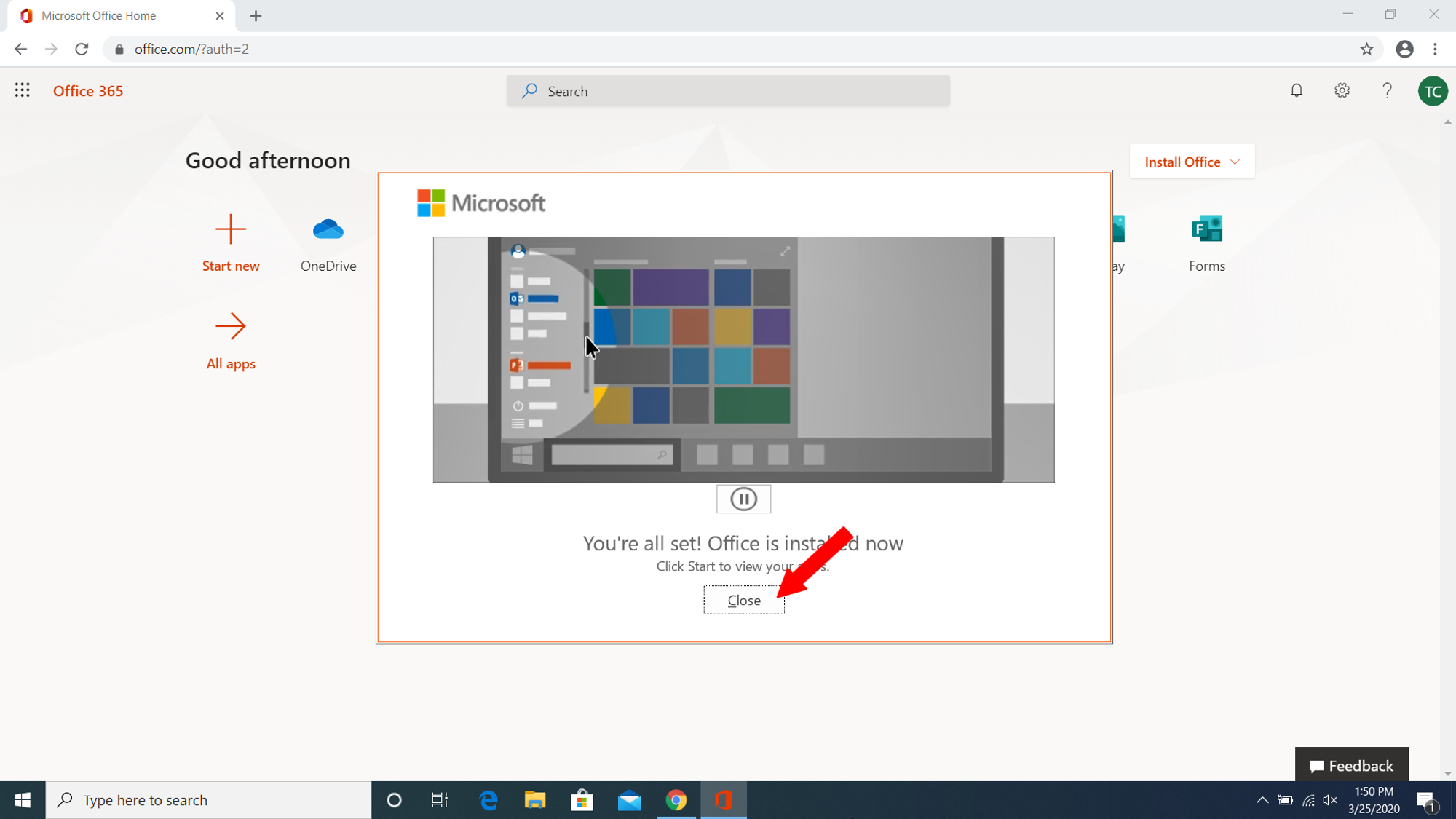
Task: Click the Start new plus icon
Action: tap(230, 230)
